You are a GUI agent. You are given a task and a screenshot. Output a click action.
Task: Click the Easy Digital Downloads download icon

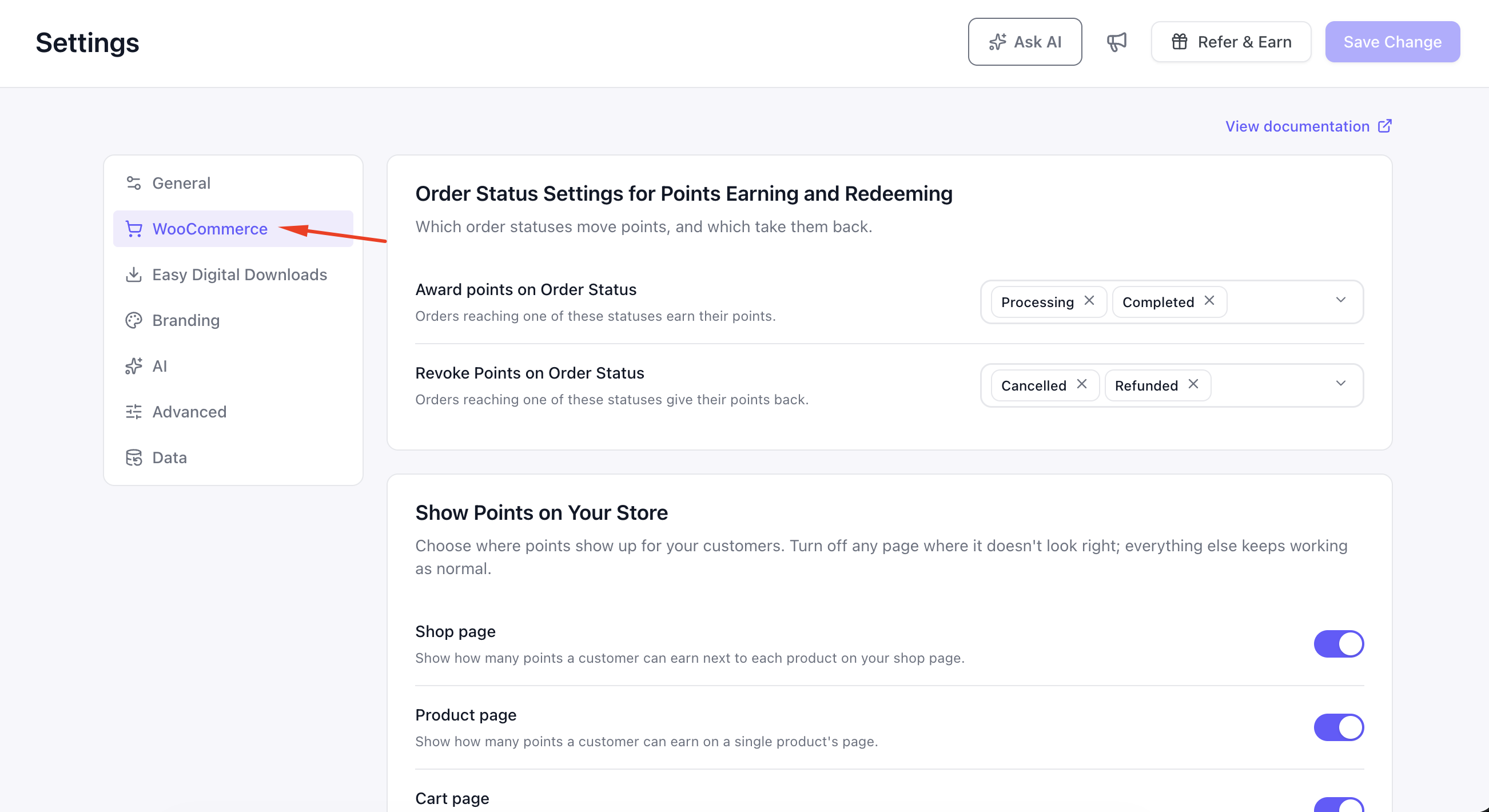(x=134, y=274)
